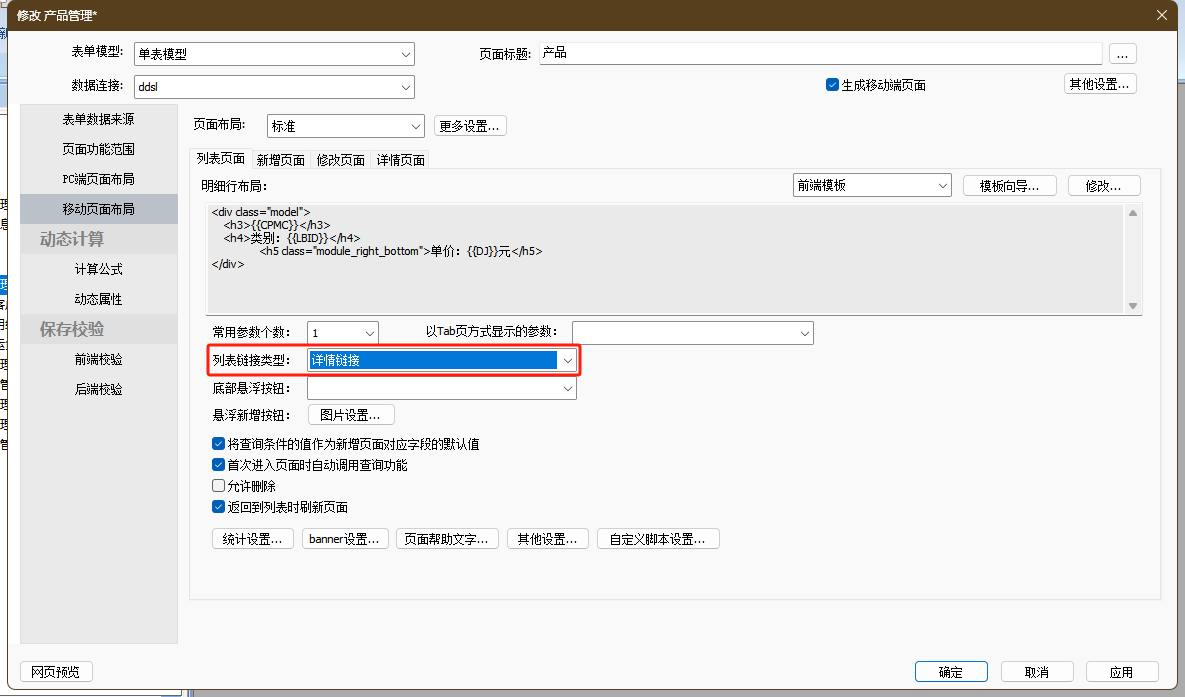Enable the 允许删除 checkbox
1185x697 pixels.
[219, 486]
